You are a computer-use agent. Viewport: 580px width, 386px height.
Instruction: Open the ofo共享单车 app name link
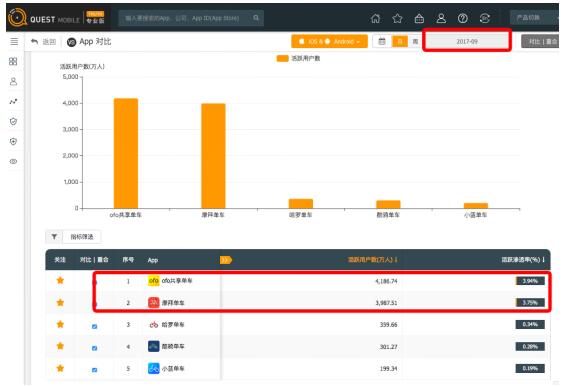click(177, 281)
